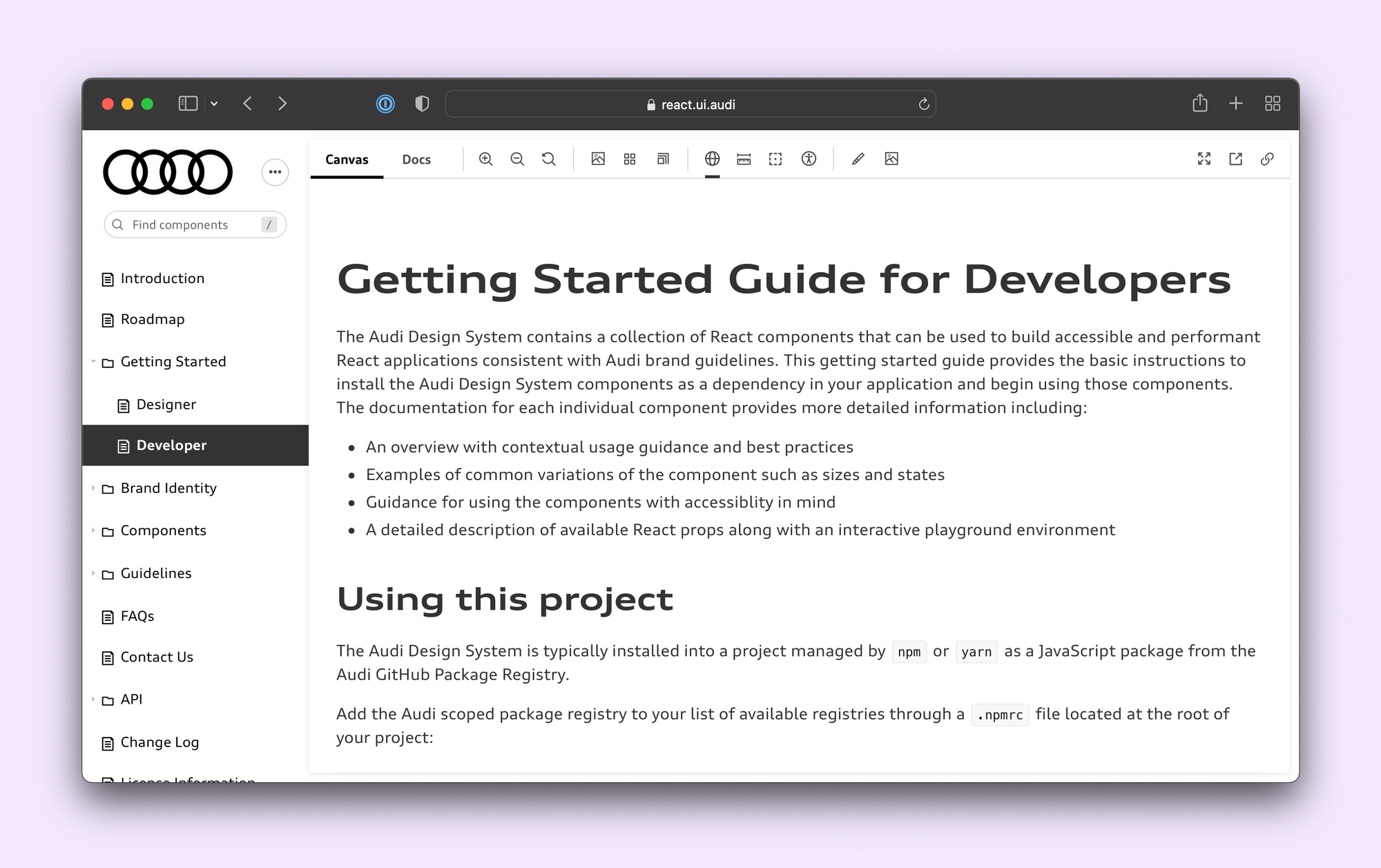Open the accessibility vision simulator icon
This screenshot has width=1381, height=868.
click(x=809, y=159)
